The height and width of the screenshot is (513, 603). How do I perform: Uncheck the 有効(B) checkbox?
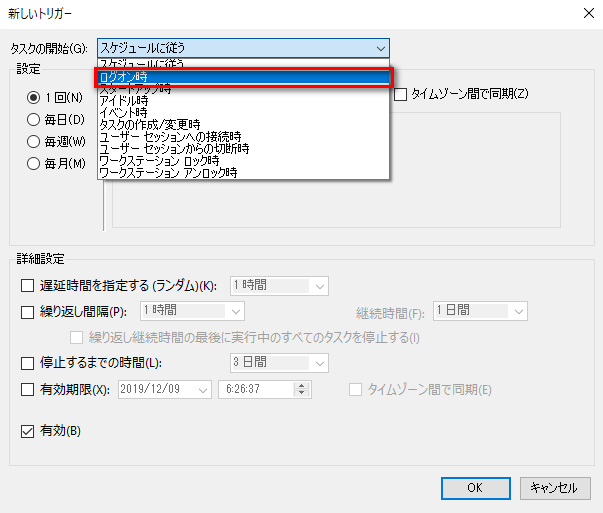[28, 431]
